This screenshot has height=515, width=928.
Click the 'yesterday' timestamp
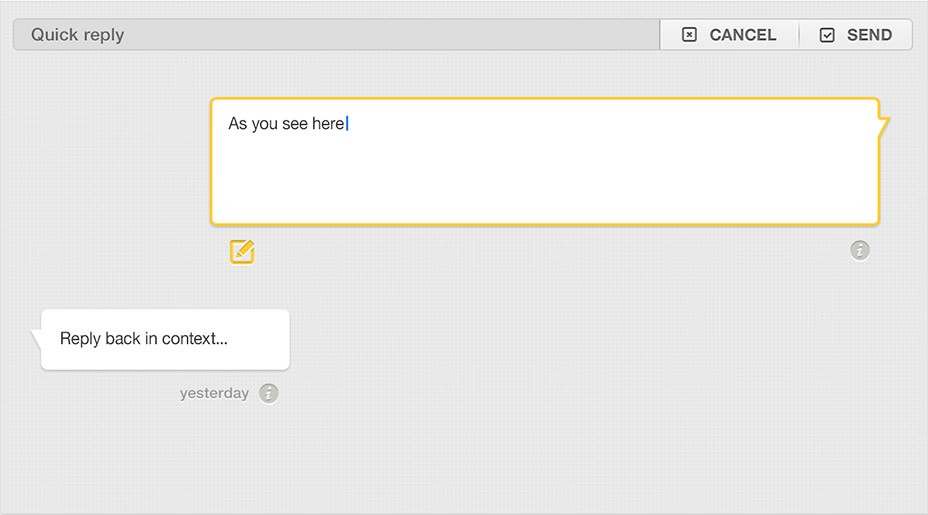(214, 393)
